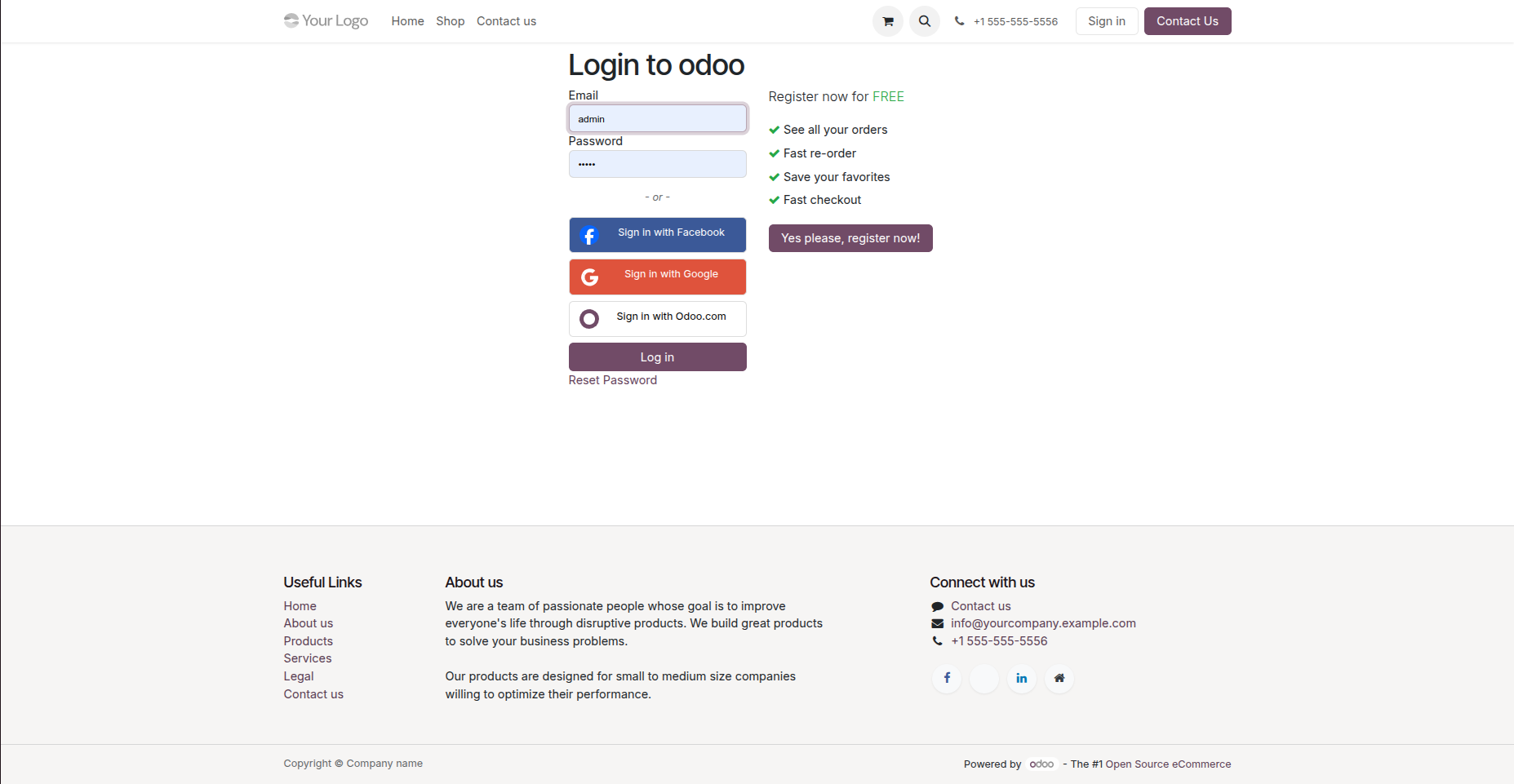Click the 'Copyright © Company name' text

(353, 764)
